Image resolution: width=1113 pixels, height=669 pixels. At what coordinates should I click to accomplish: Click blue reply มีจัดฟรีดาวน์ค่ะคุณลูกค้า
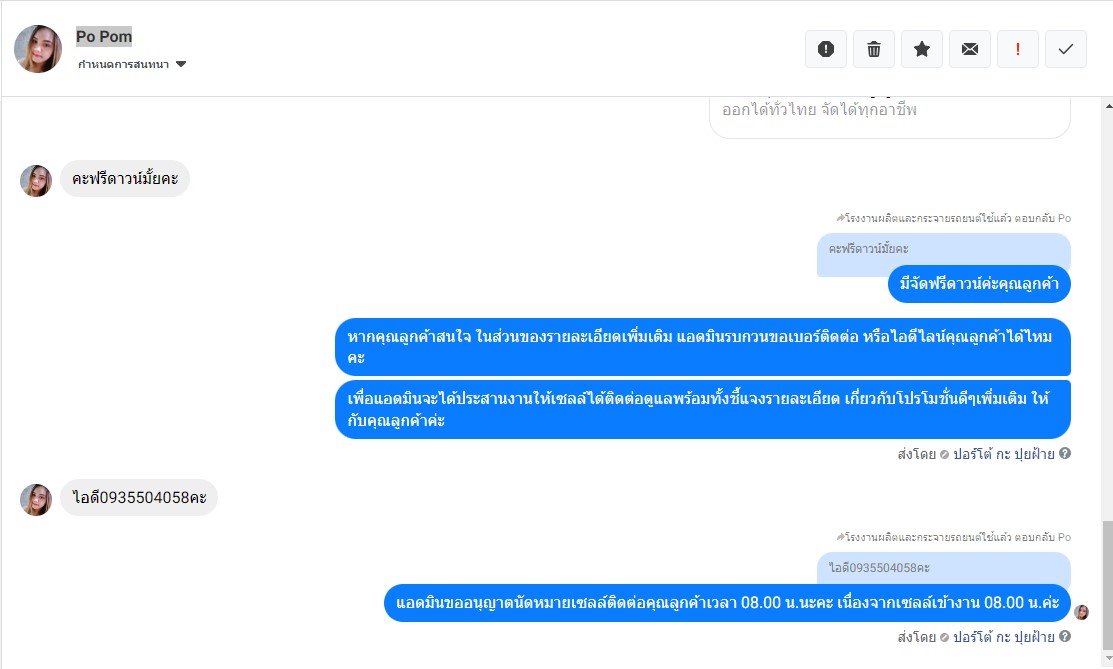(x=979, y=284)
